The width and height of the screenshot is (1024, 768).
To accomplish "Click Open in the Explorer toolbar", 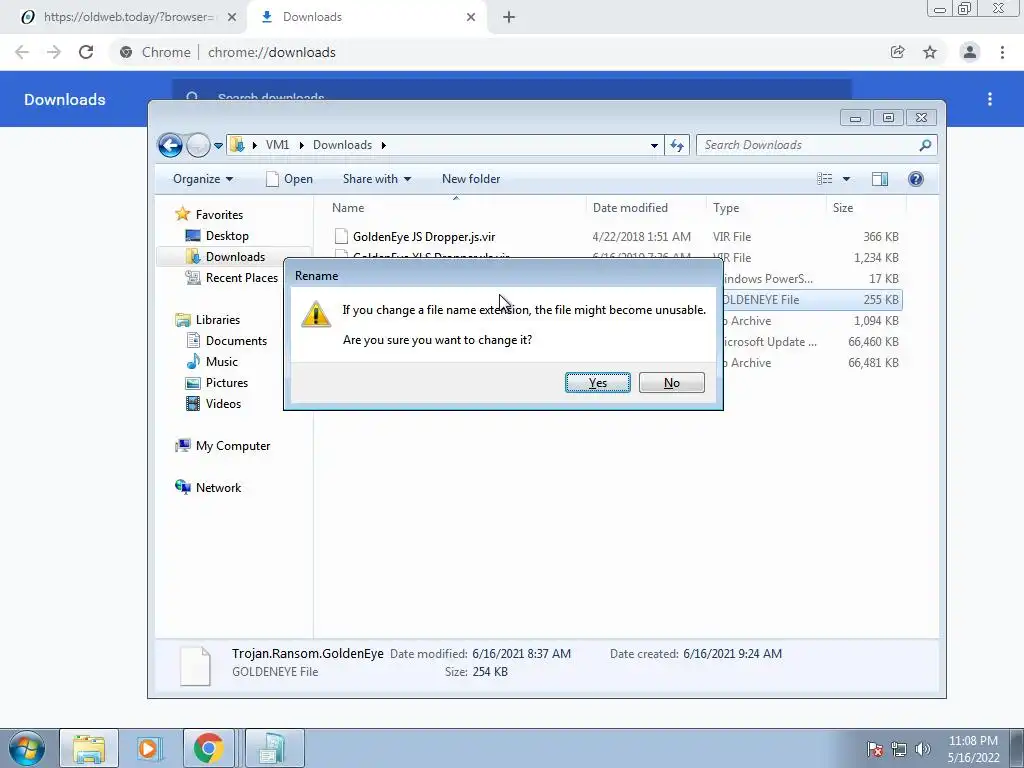I will (x=289, y=179).
